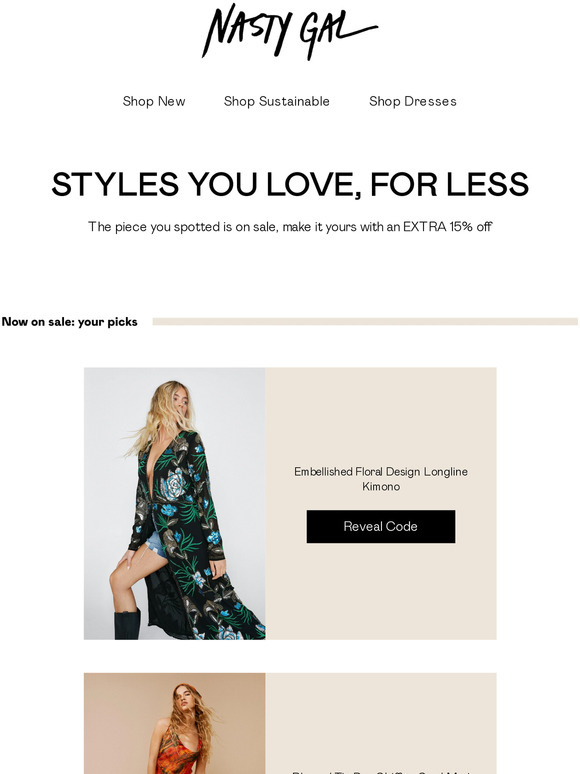This screenshot has width=580, height=774.
Task: Go to Shop Sustainable
Action: click(x=276, y=101)
